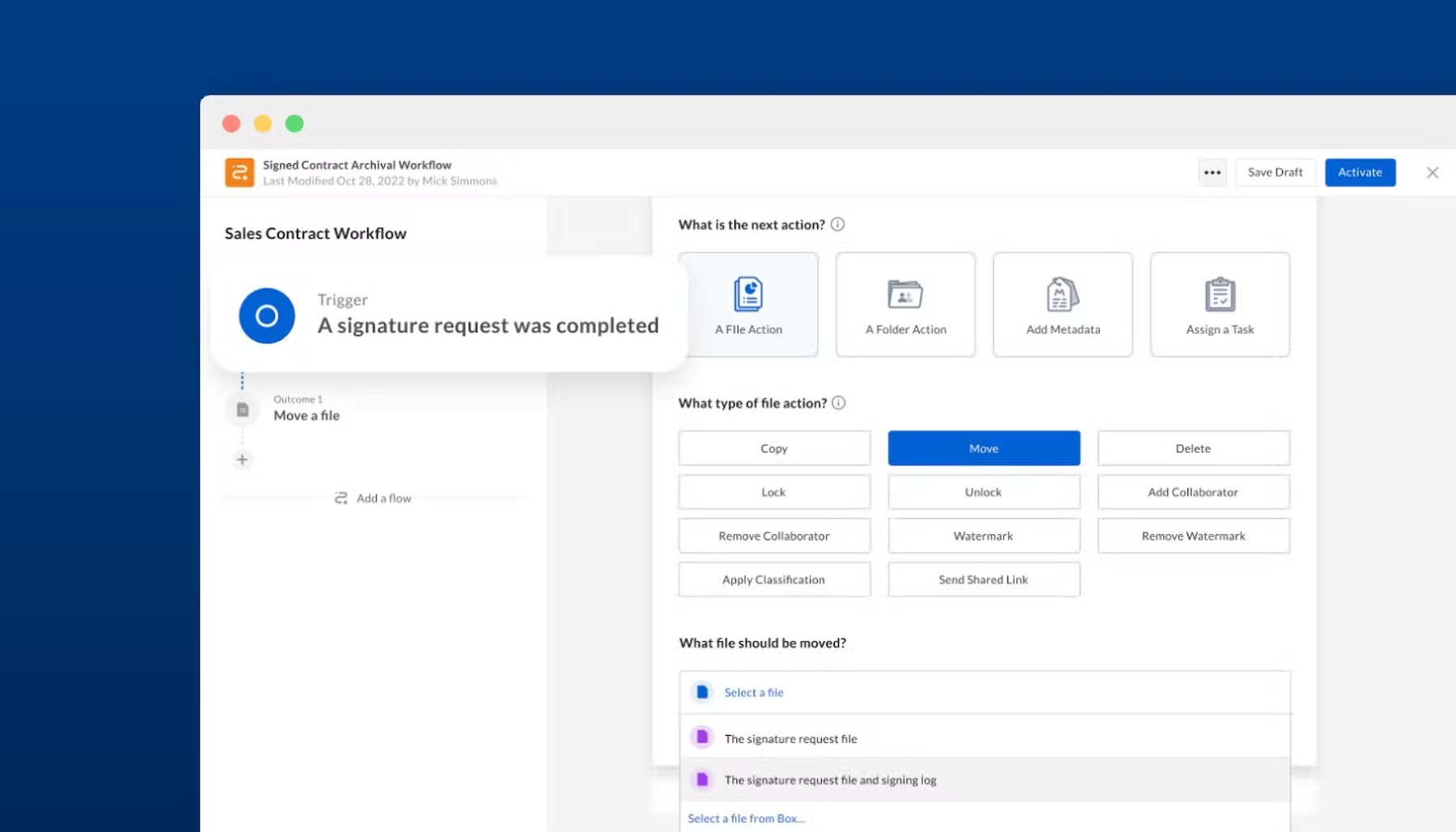
Task: Select the Lock file action
Action: tap(774, 492)
